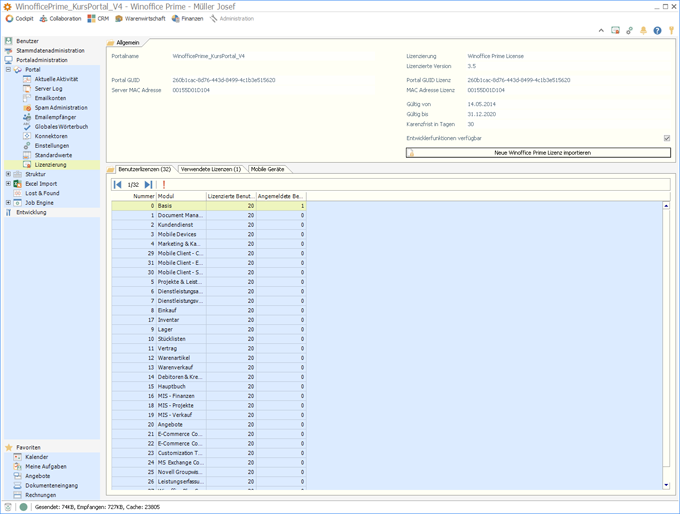Select the Stücklisten module row

[209, 339]
